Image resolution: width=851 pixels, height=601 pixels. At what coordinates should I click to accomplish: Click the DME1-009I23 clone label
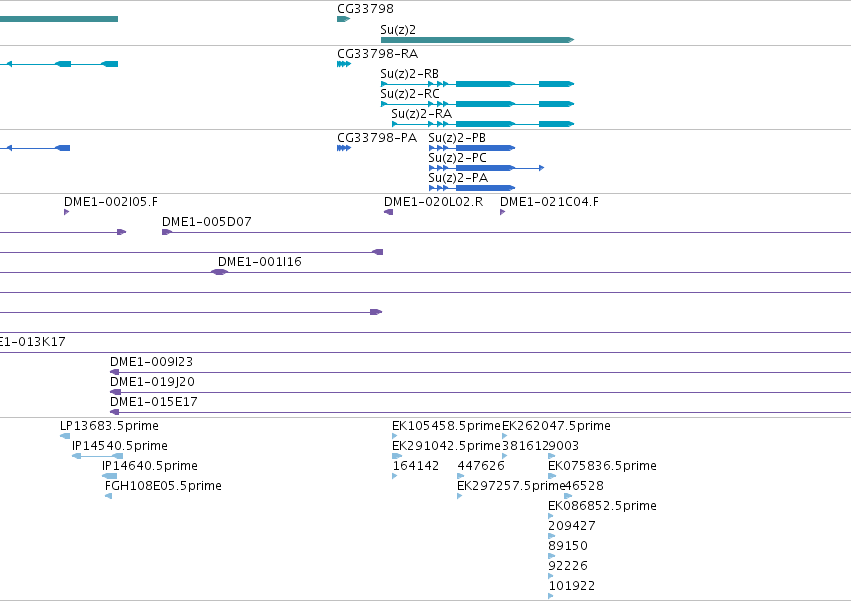pyautogui.click(x=151, y=362)
